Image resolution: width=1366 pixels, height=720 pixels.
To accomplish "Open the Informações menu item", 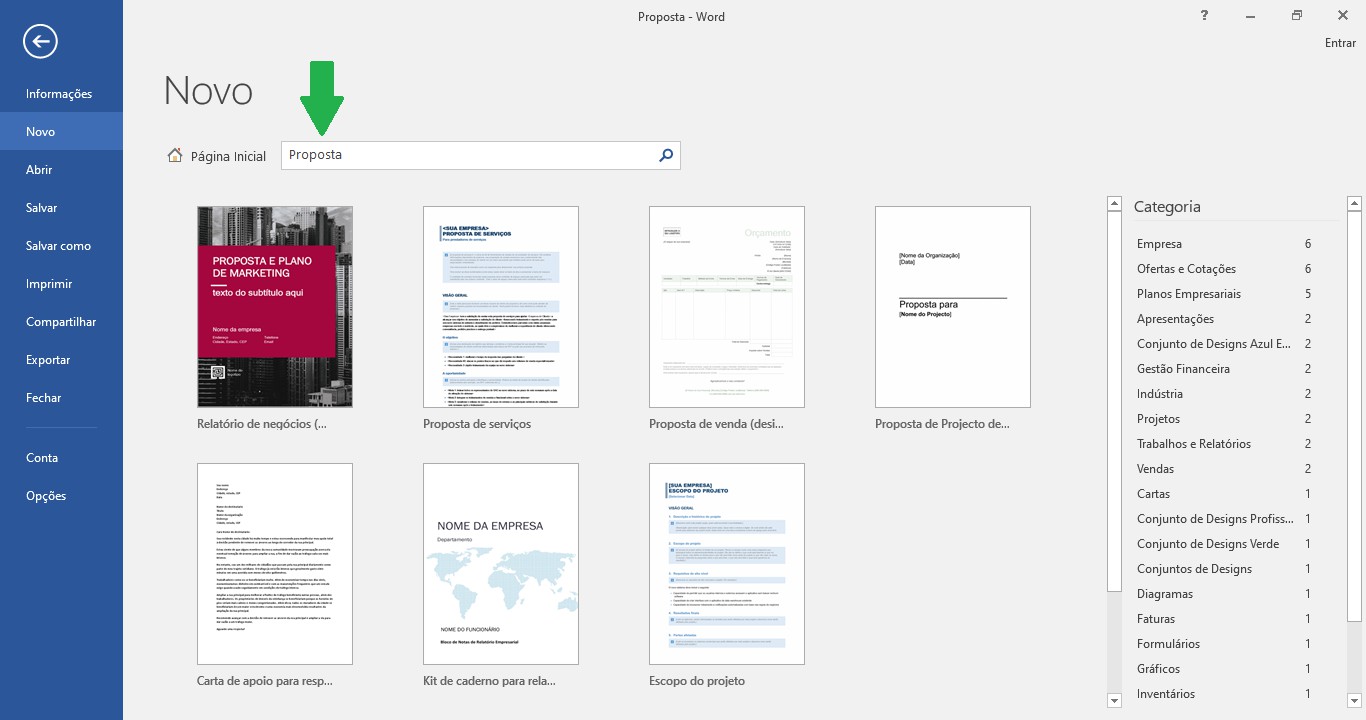I will tap(61, 94).
